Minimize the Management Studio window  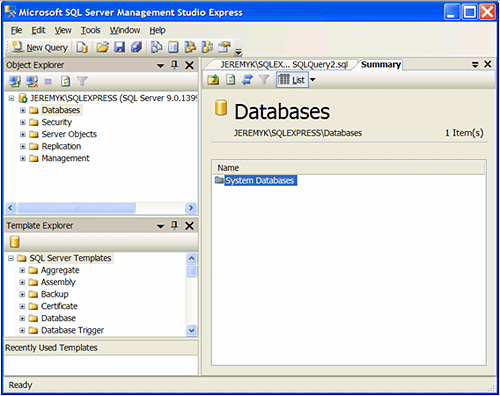[x=452, y=12]
